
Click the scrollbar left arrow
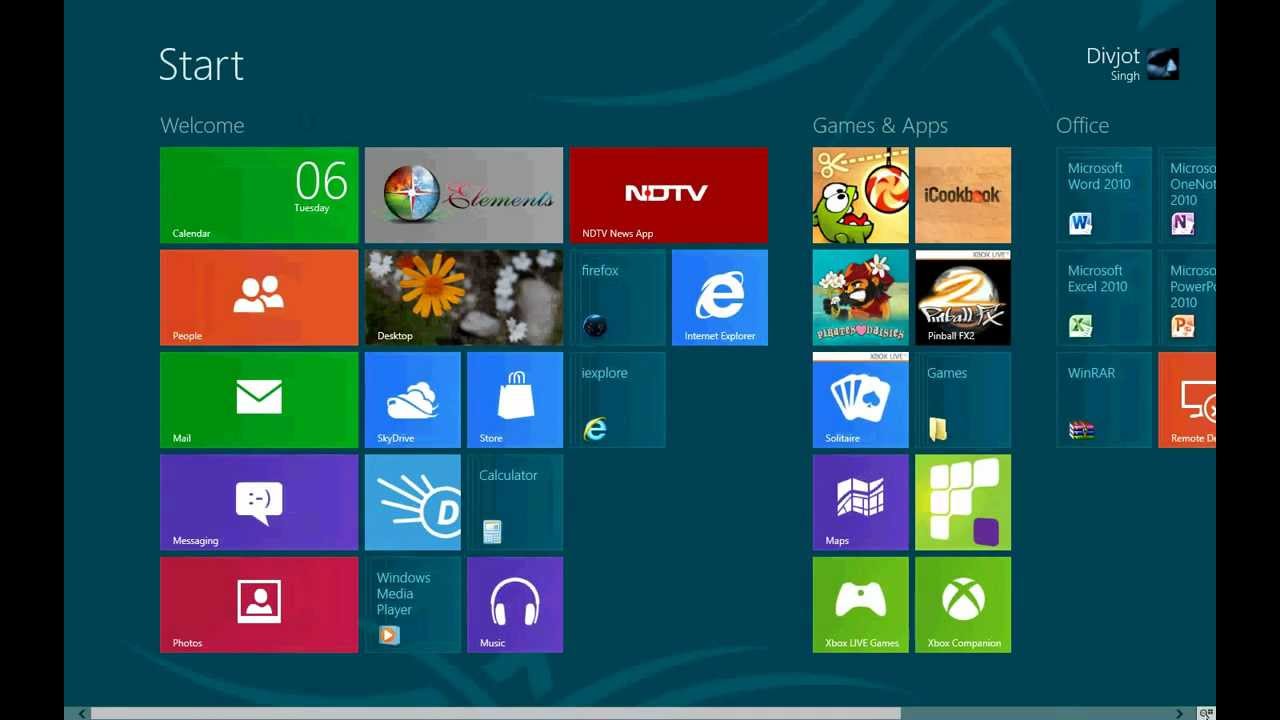82,713
